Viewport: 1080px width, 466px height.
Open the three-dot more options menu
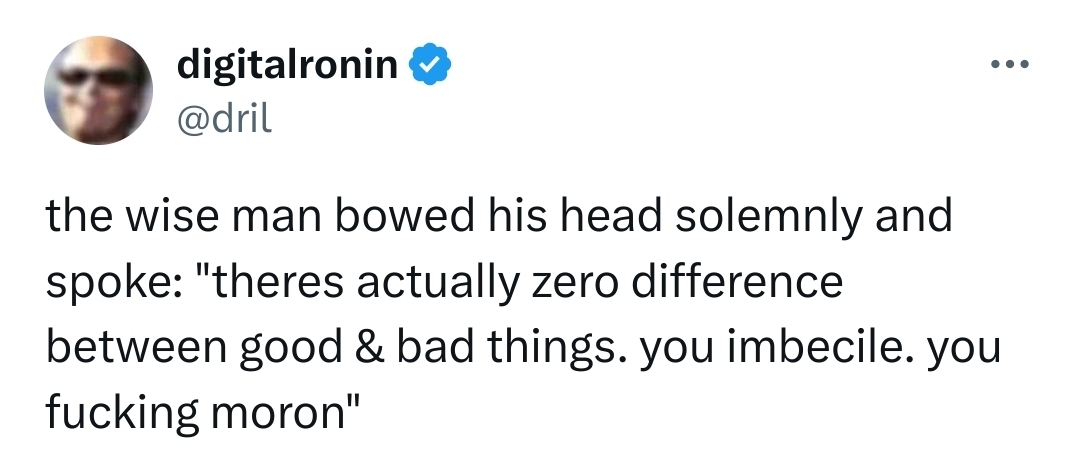[x=1007, y=67]
